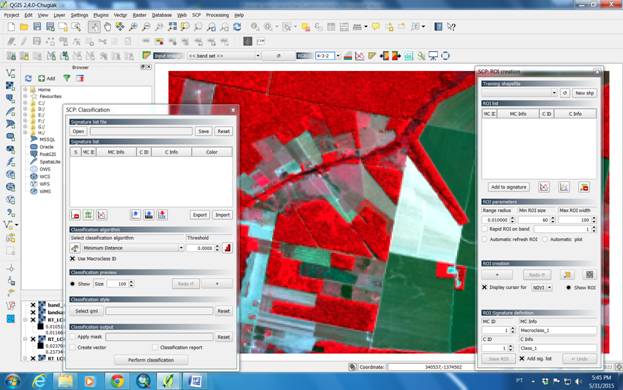Enable Create vector checkbox
The width and height of the screenshot is (623, 390).
73,348
